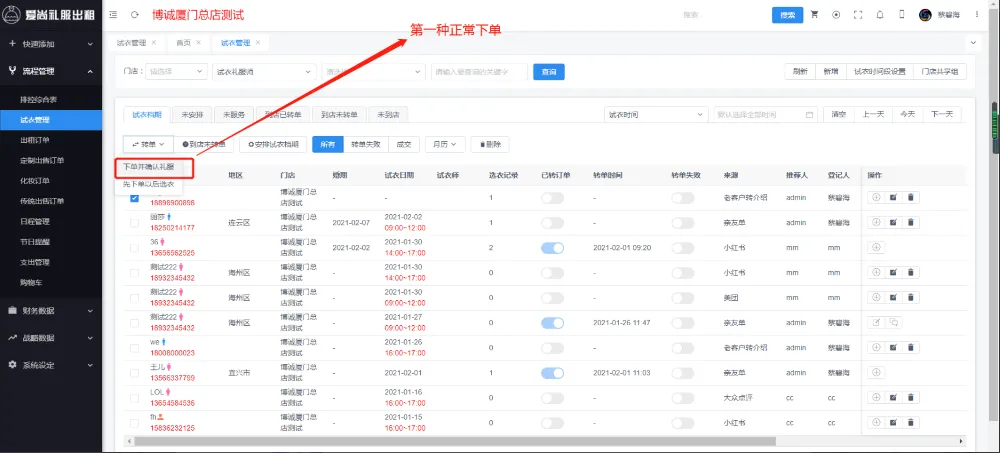
Task: Click the blue 查询 button
Action: (x=549, y=72)
